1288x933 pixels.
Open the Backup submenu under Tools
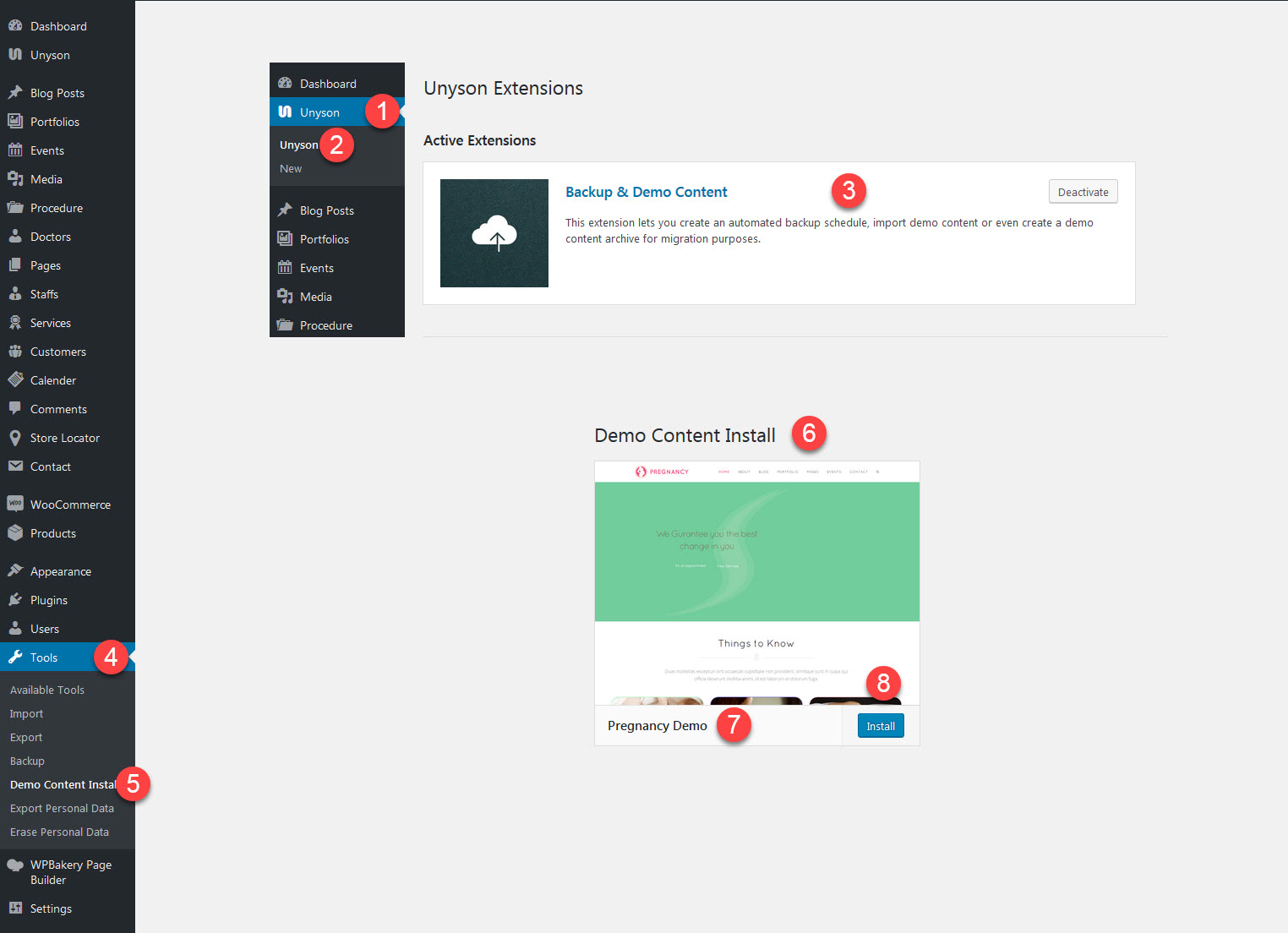tap(27, 761)
